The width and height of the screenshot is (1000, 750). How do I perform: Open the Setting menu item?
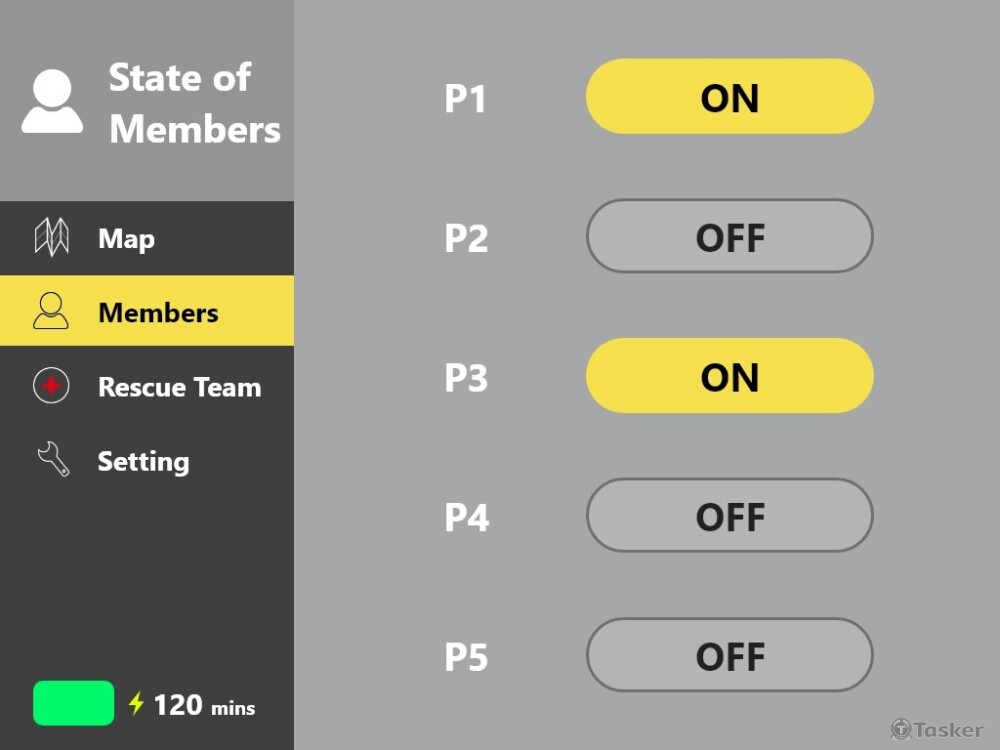click(143, 461)
